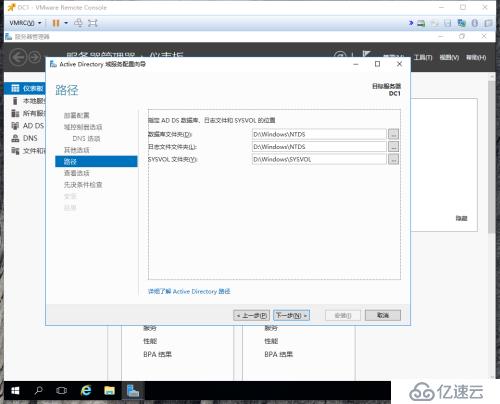Click the database folder path field

pos(319,134)
